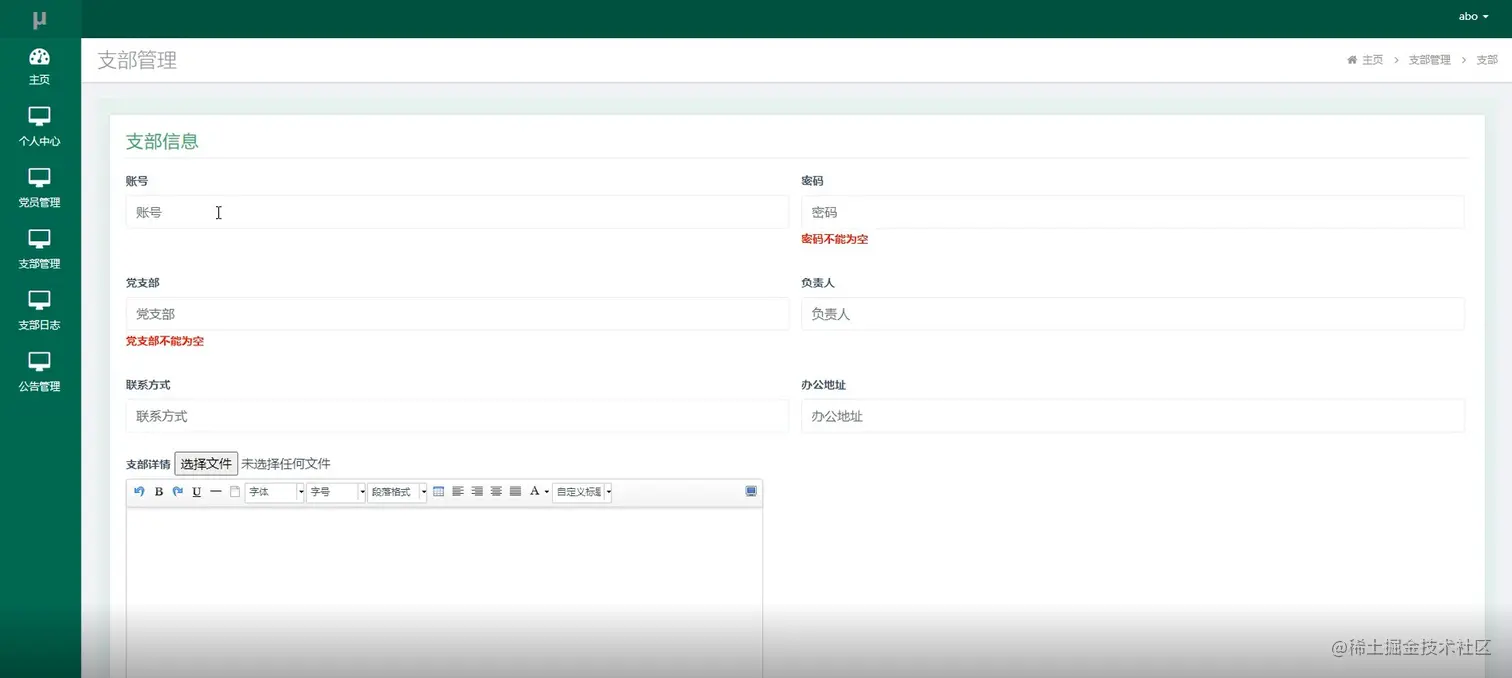Click the redo icon in editor toolbar
This screenshot has height=678, width=1512.
(x=178, y=491)
